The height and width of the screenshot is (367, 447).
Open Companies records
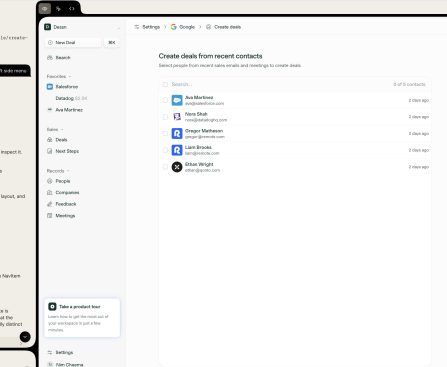tap(67, 193)
